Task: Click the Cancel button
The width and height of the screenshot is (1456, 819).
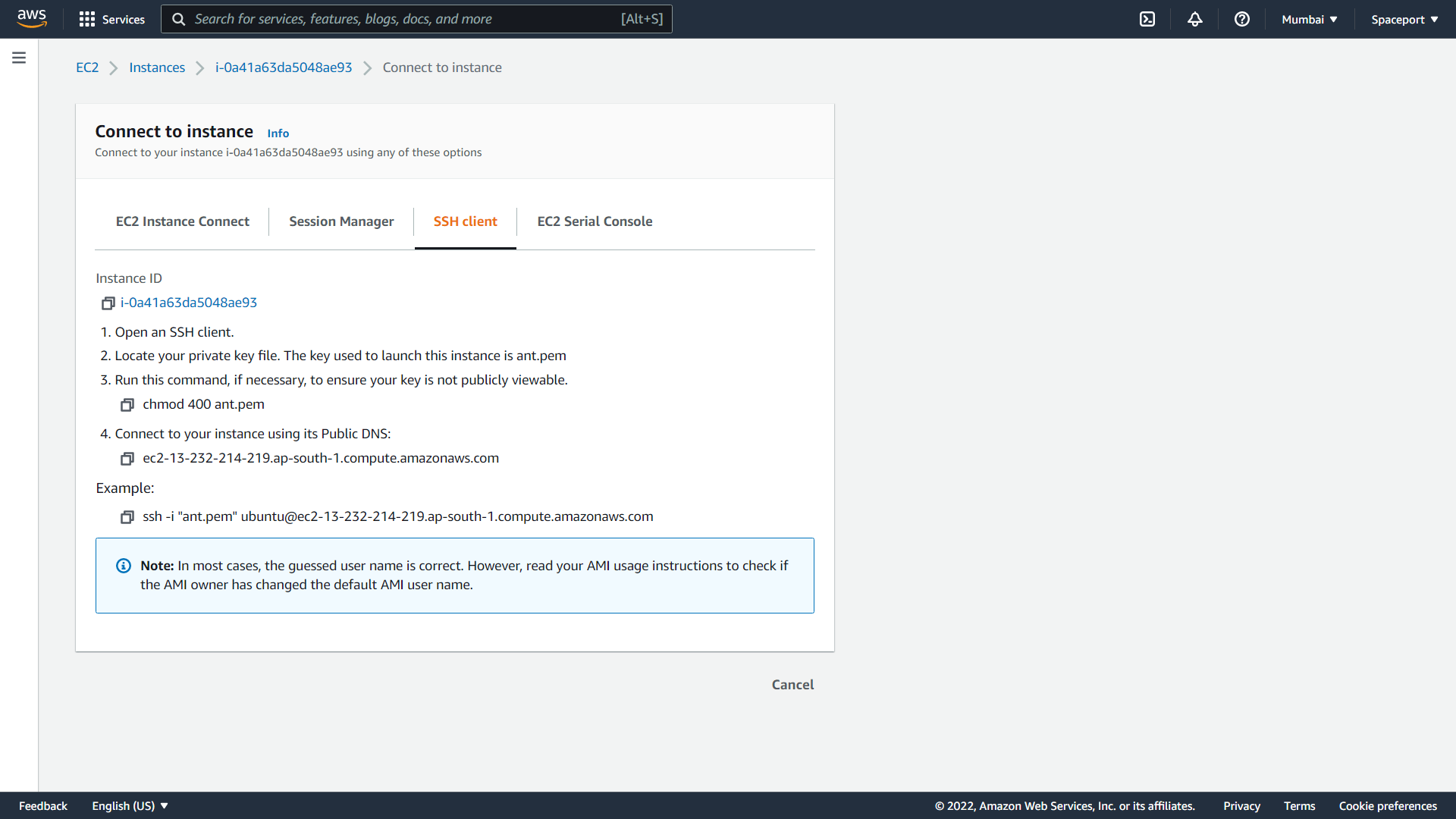Action: click(792, 685)
